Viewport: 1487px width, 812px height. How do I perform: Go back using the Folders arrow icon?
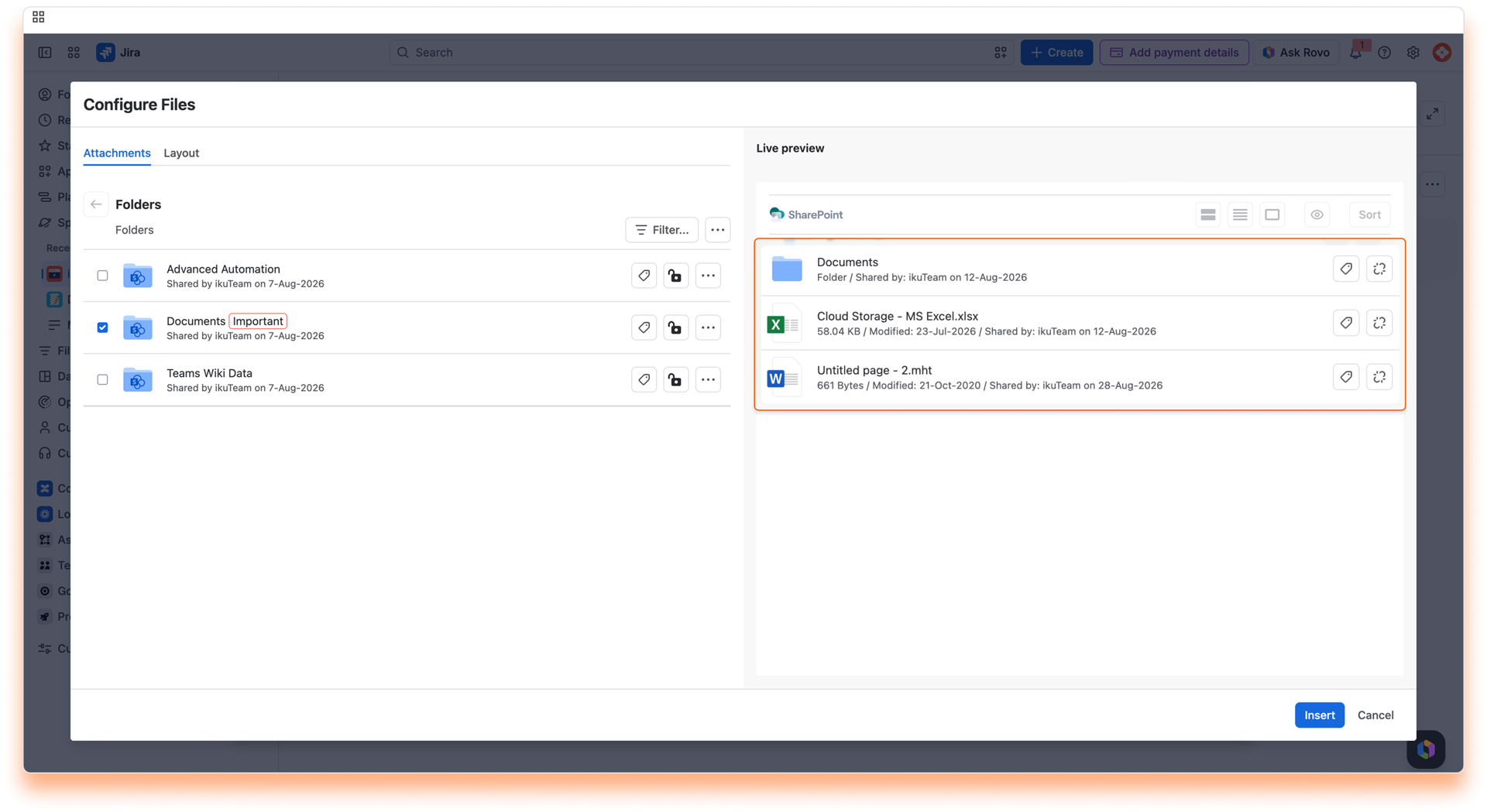pyautogui.click(x=96, y=204)
